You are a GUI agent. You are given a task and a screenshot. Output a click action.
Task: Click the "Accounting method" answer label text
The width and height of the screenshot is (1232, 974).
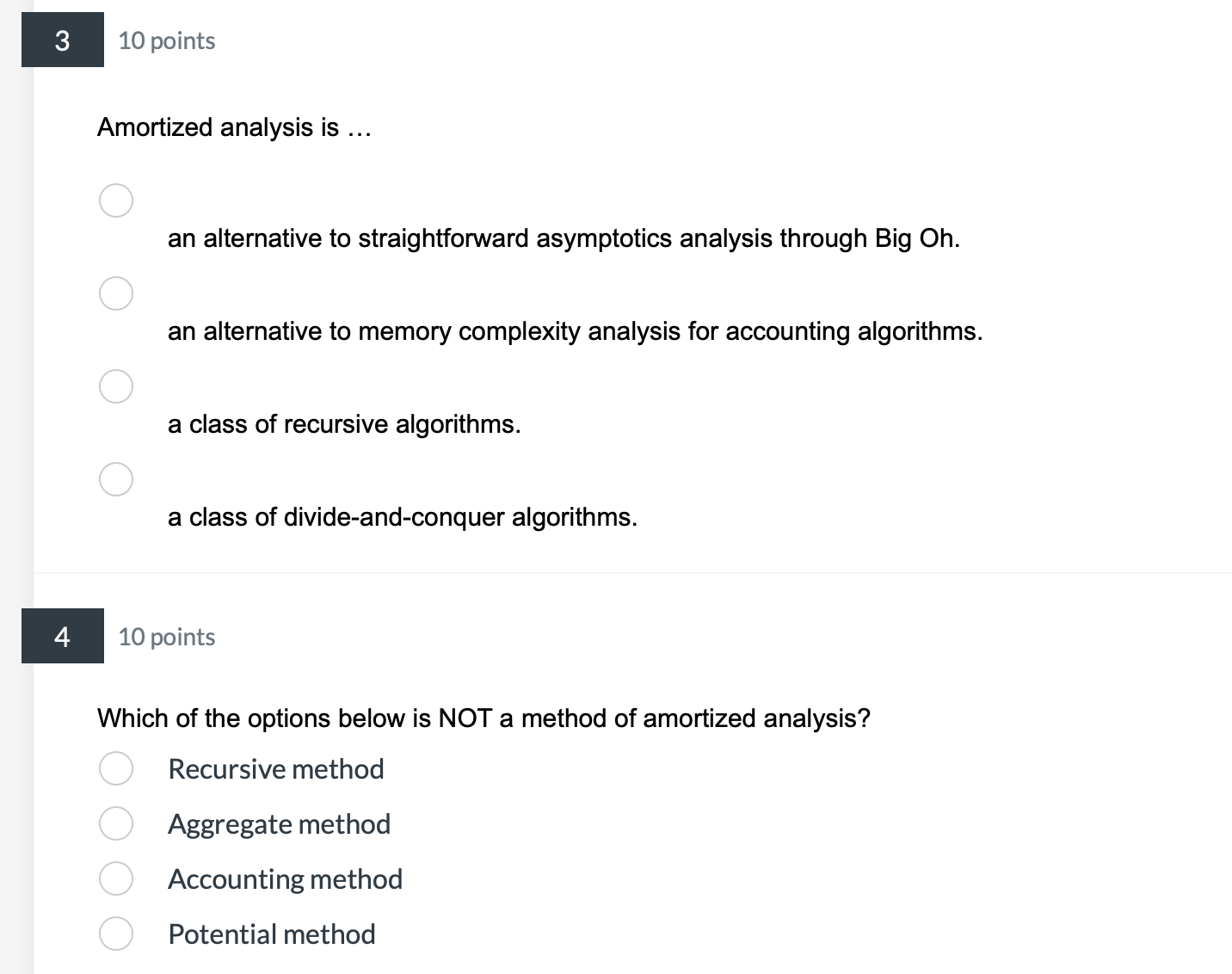click(x=286, y=878)
